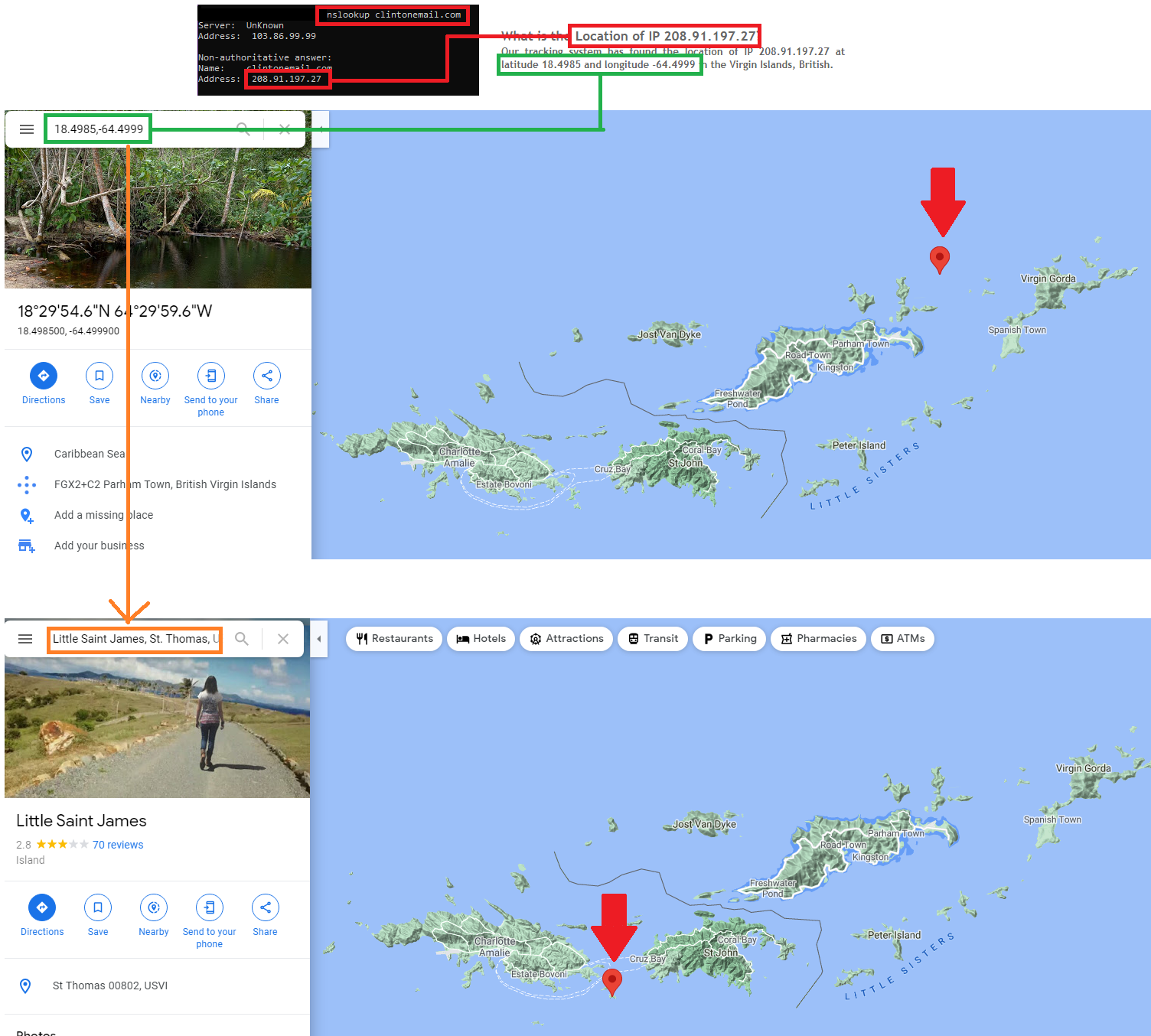Click the plus code dots icon
This screenshot has height=1036, width=1151.
coord(27,484)
